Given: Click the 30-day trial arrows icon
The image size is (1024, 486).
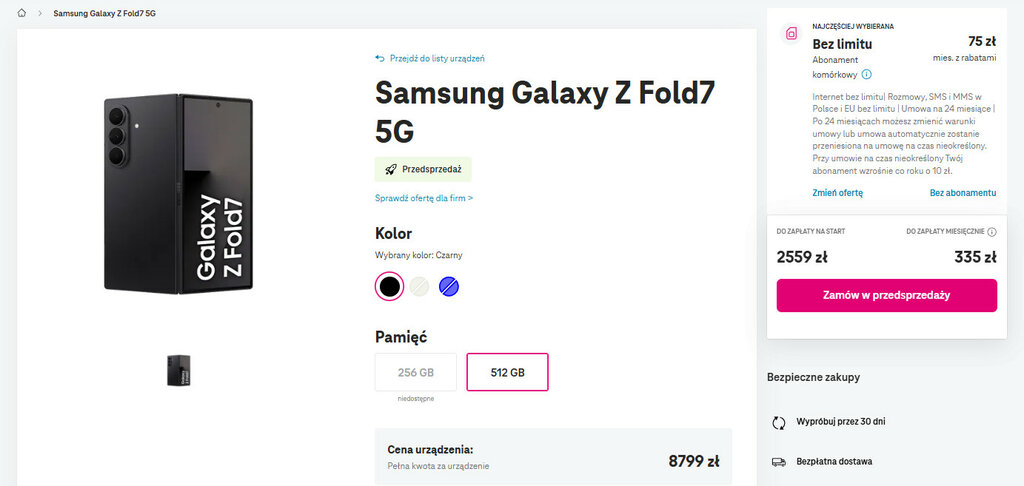Looking at the screenshot, I should point(779,422).
